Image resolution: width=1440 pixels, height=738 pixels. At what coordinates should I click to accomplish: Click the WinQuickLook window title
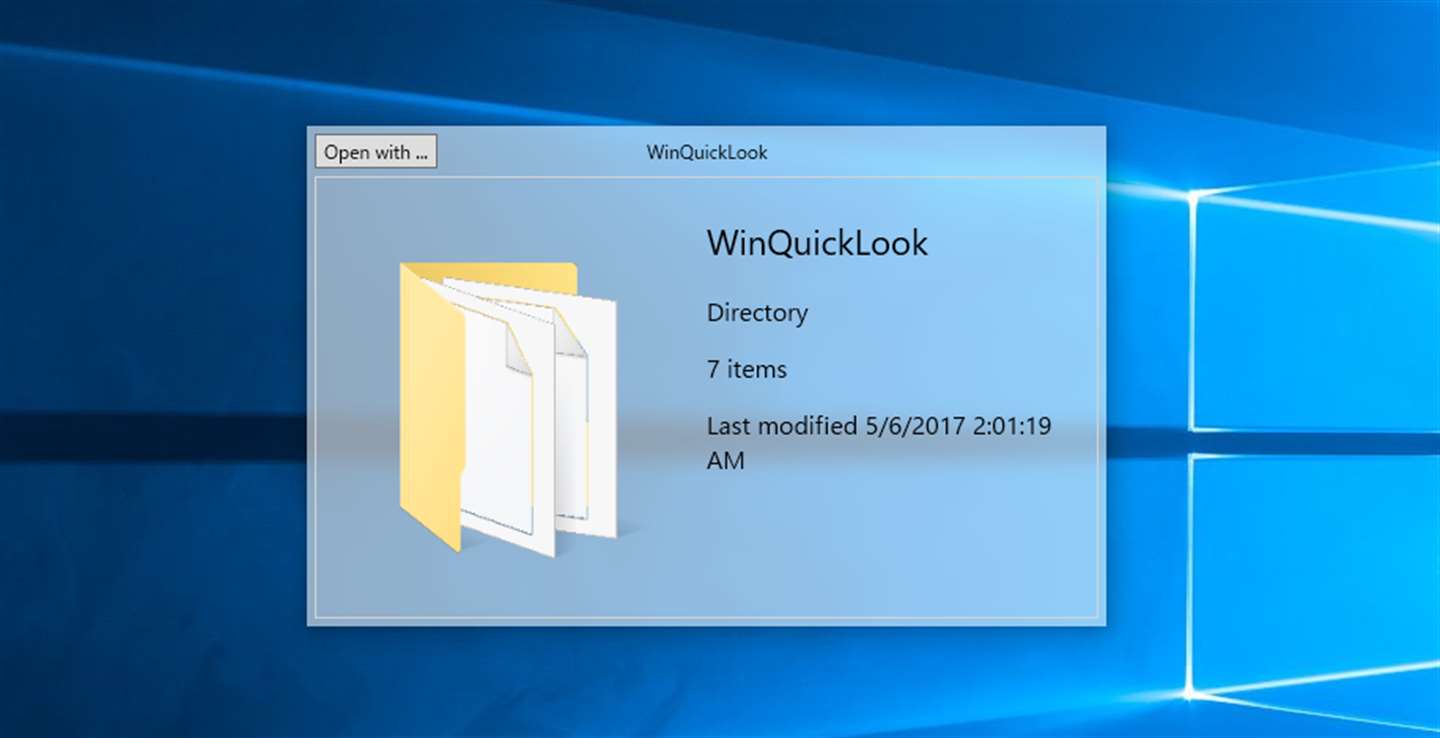coord(707,153)
